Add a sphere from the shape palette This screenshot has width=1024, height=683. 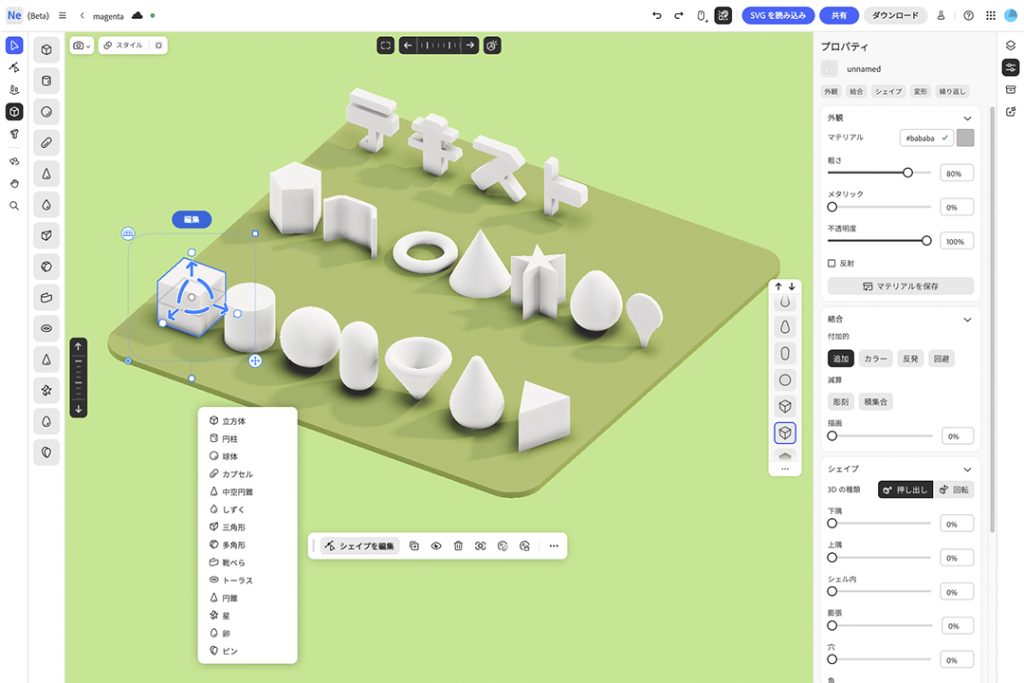click(x=46, y=112)
